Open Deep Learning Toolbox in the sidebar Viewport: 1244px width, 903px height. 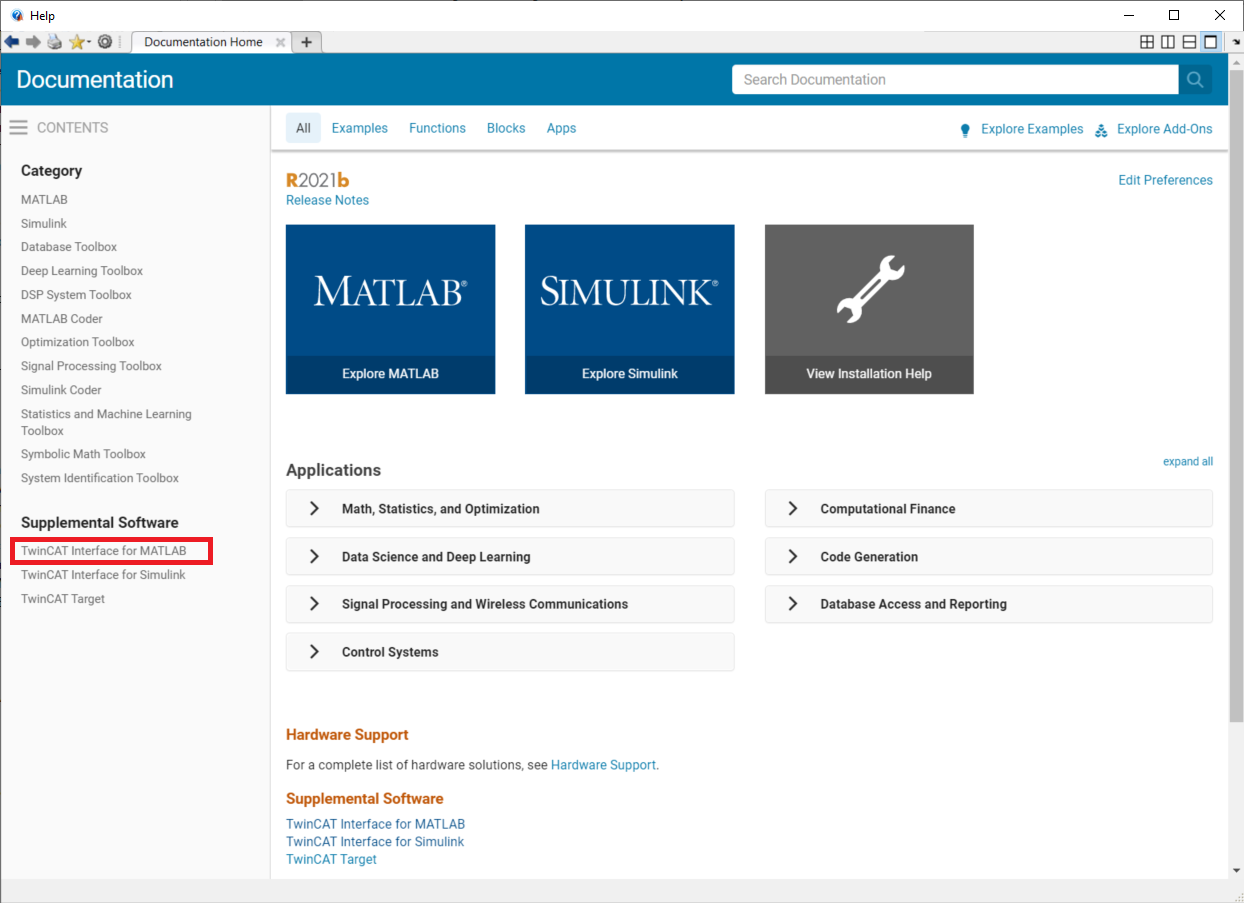pos(82,271)
